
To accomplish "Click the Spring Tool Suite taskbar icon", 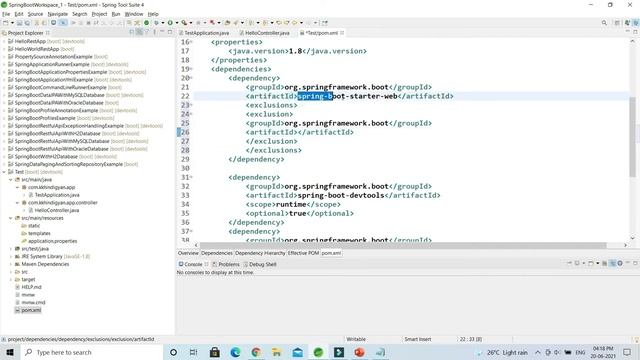I will click(318, 352).
